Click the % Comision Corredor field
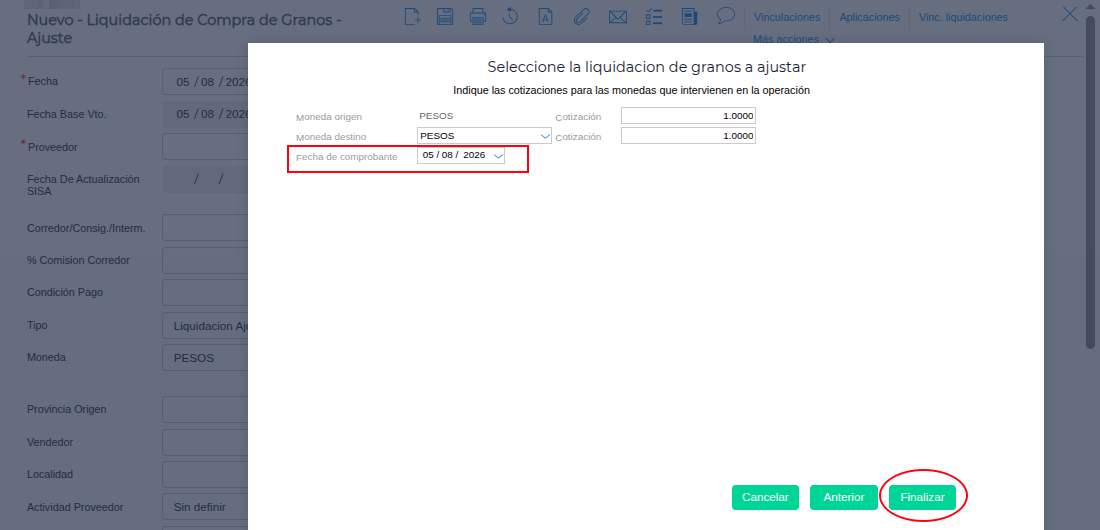 click(205, 260)
